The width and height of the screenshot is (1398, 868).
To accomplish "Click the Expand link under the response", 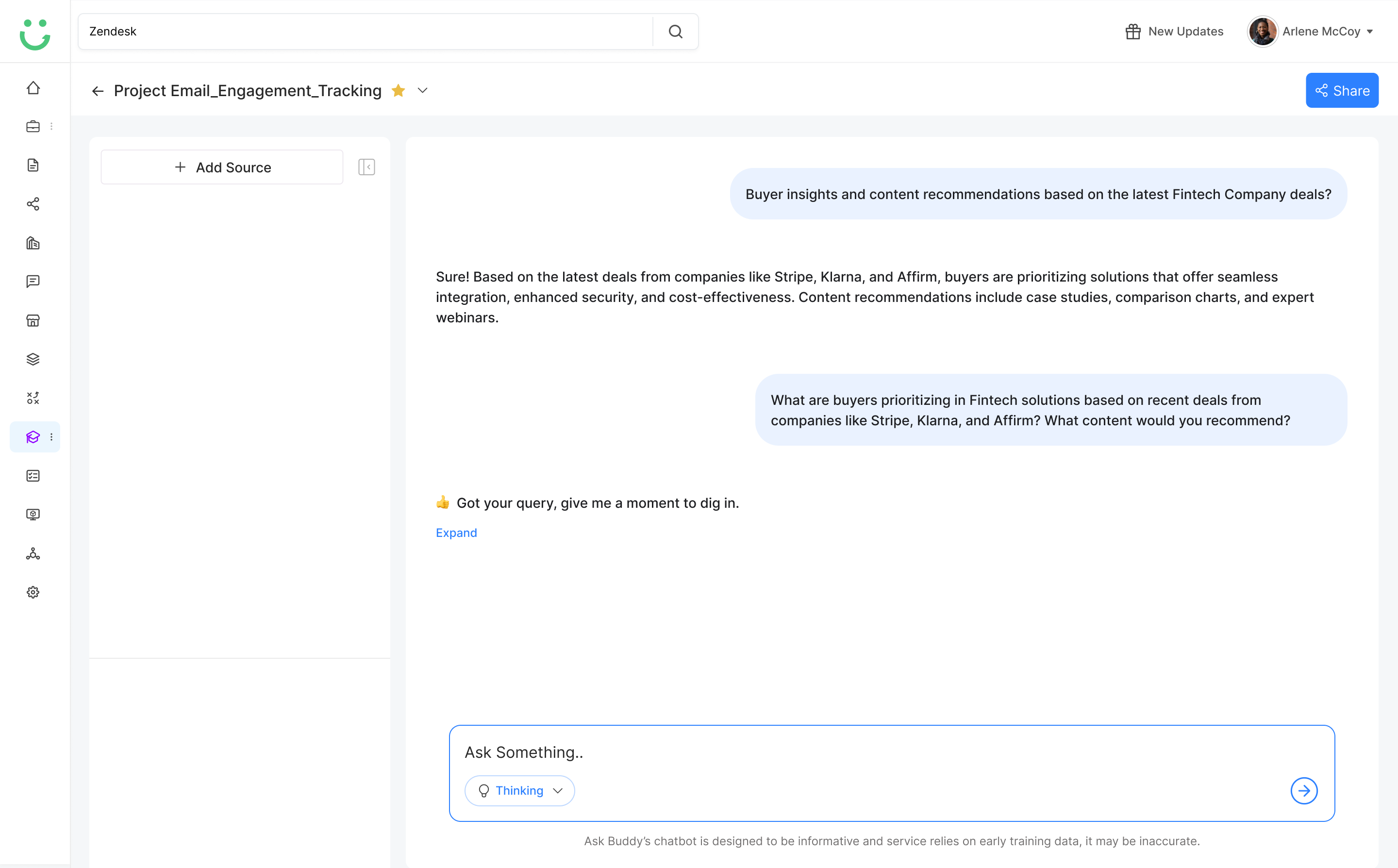I will coord(456,533).
